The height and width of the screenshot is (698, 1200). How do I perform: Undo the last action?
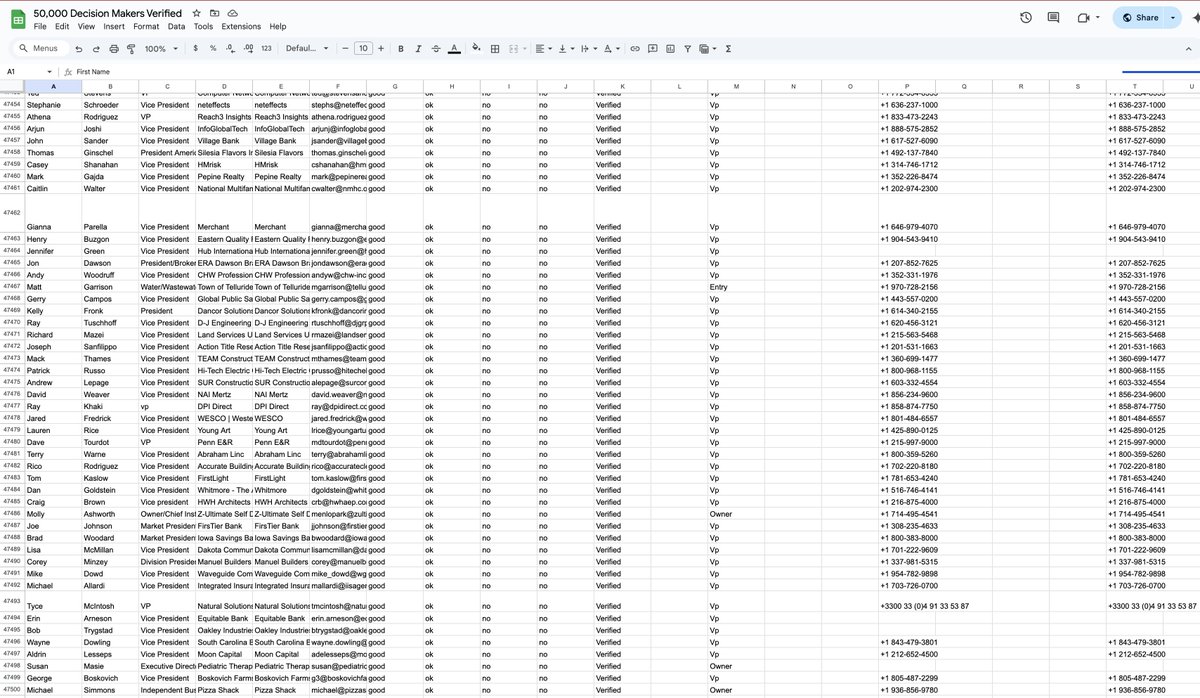79,48
